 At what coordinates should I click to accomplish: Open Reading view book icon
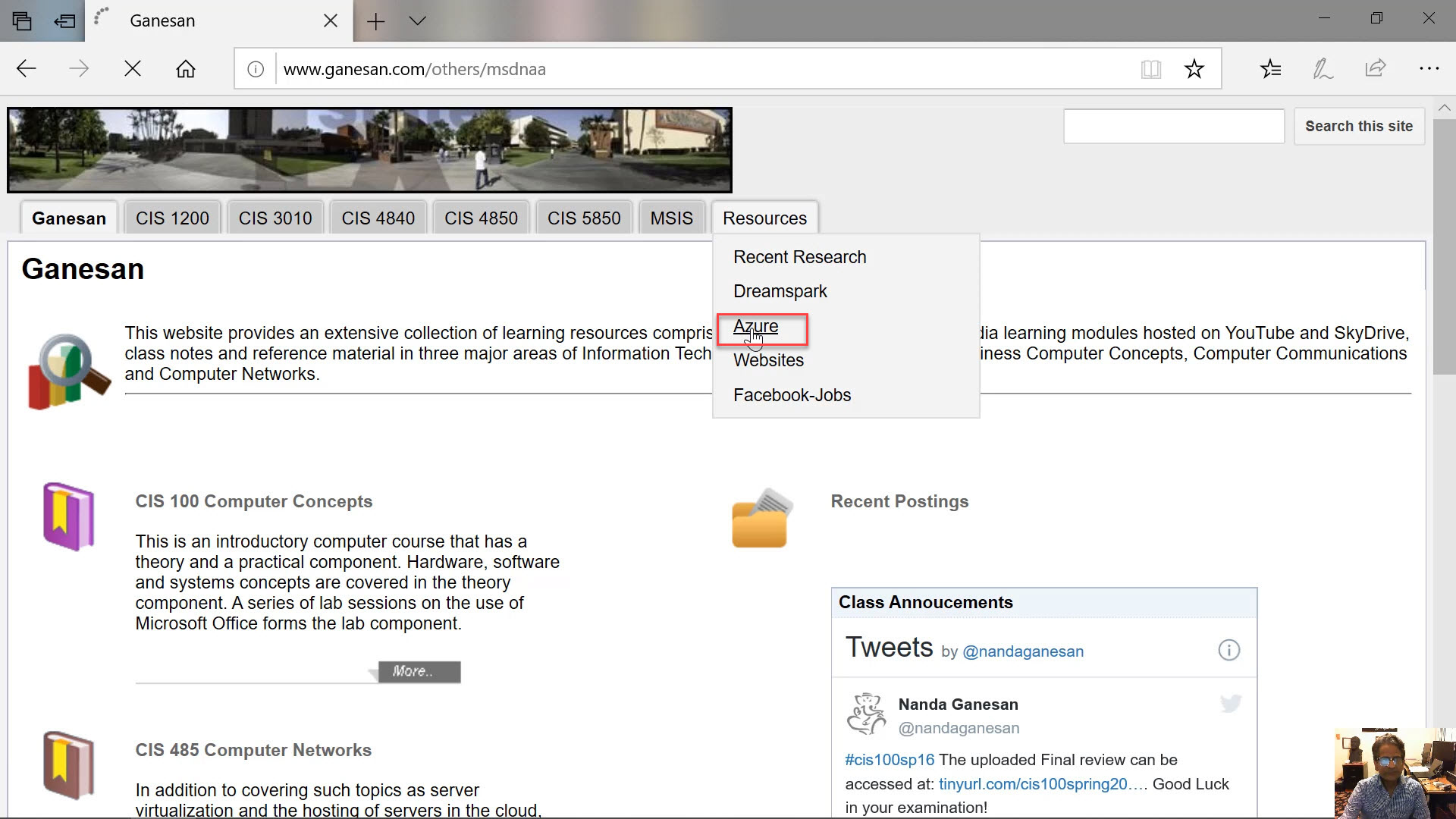coord(1150,69)
